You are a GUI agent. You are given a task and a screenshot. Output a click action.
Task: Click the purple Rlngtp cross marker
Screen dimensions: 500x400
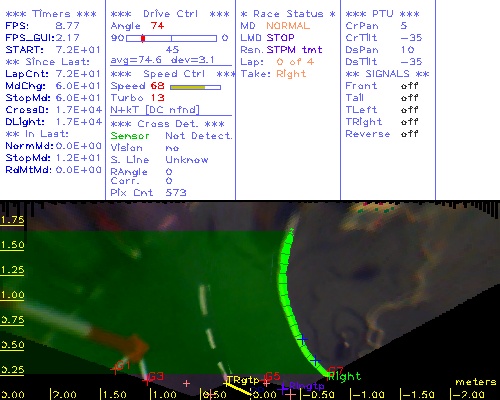[x=283, y=388]
